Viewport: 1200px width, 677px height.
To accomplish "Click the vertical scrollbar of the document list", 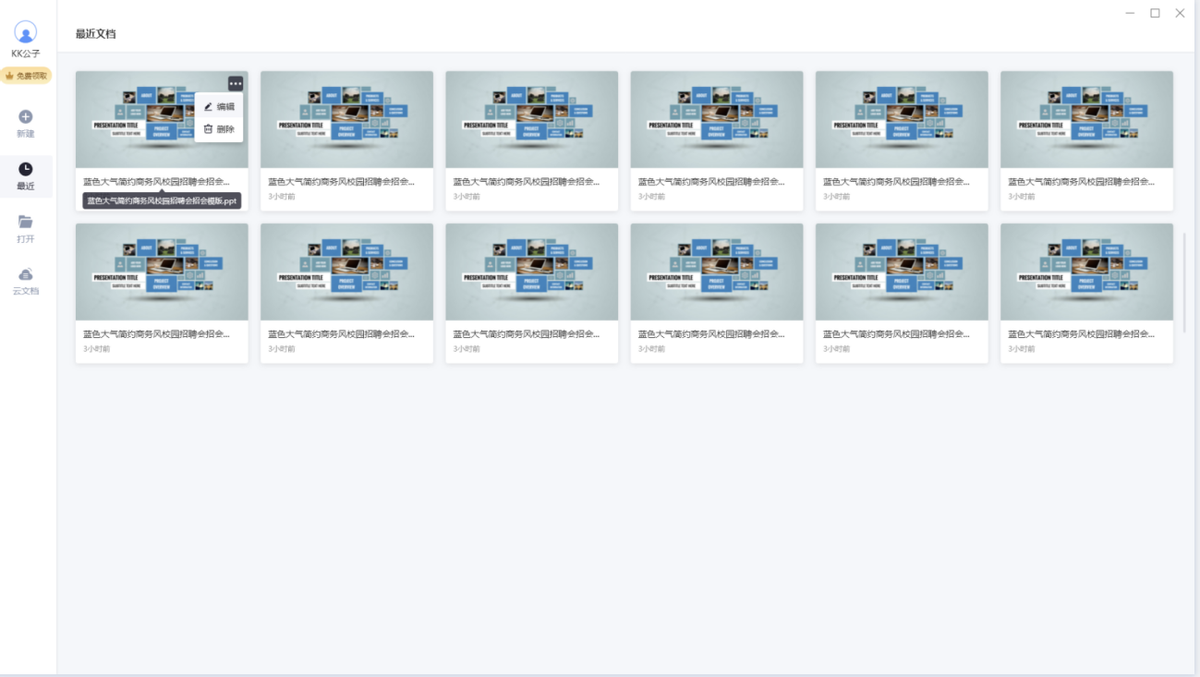I will coord(1184,283).
